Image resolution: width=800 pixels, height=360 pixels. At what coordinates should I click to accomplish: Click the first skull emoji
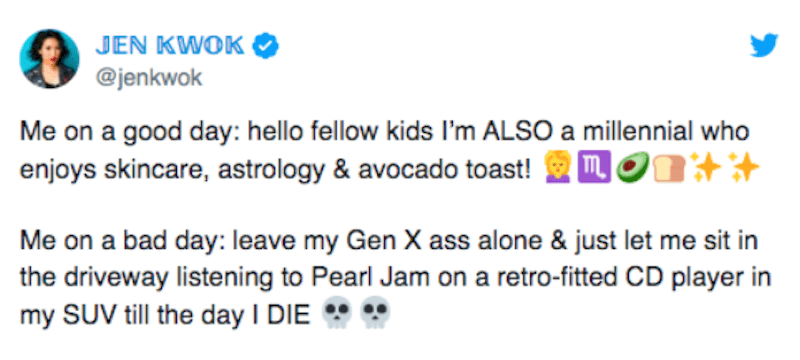pos(337,313)
